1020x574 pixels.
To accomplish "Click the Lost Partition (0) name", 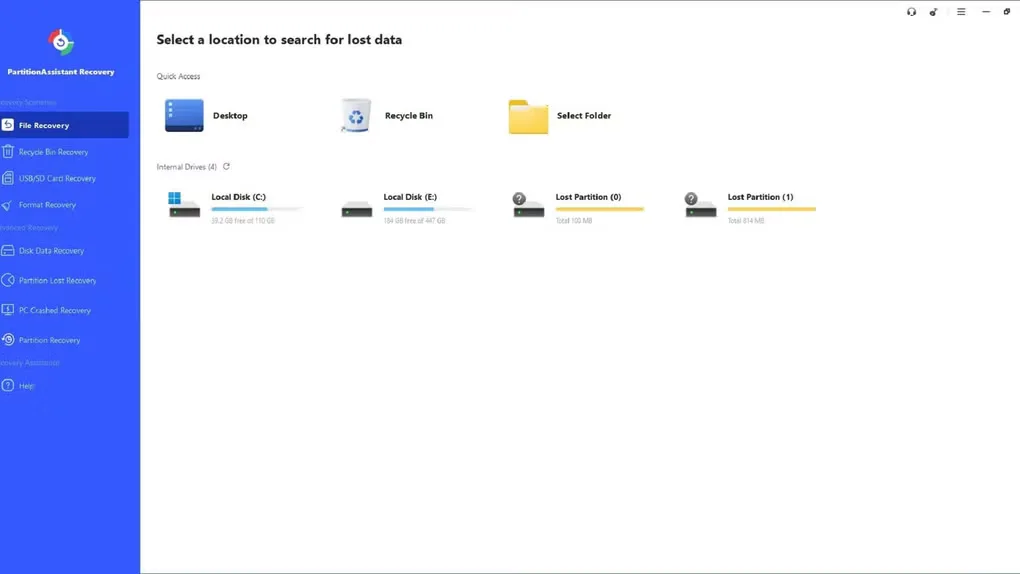I will click(x=588, y=197).
